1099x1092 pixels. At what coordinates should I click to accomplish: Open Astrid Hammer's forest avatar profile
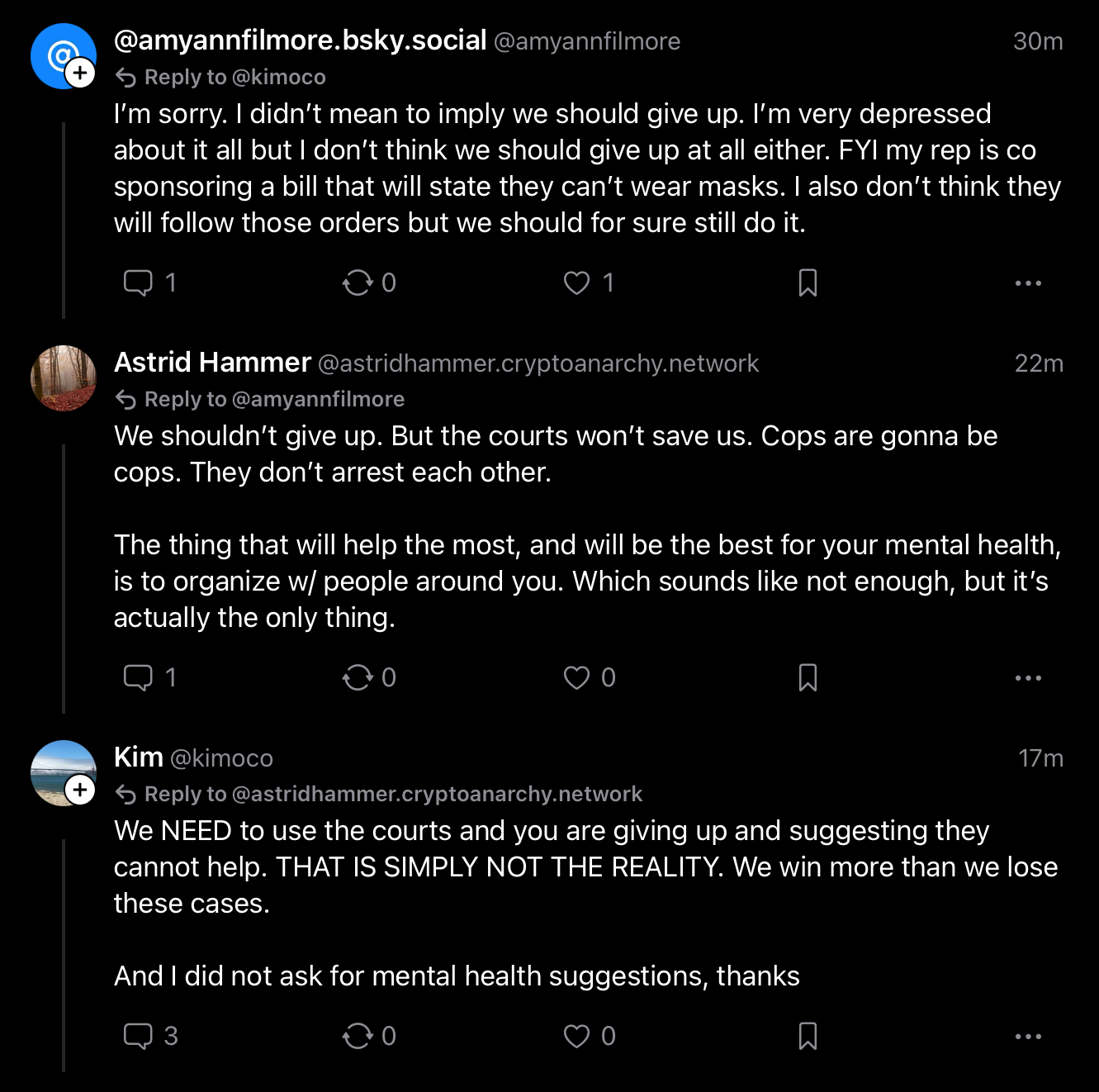(64, 378)
